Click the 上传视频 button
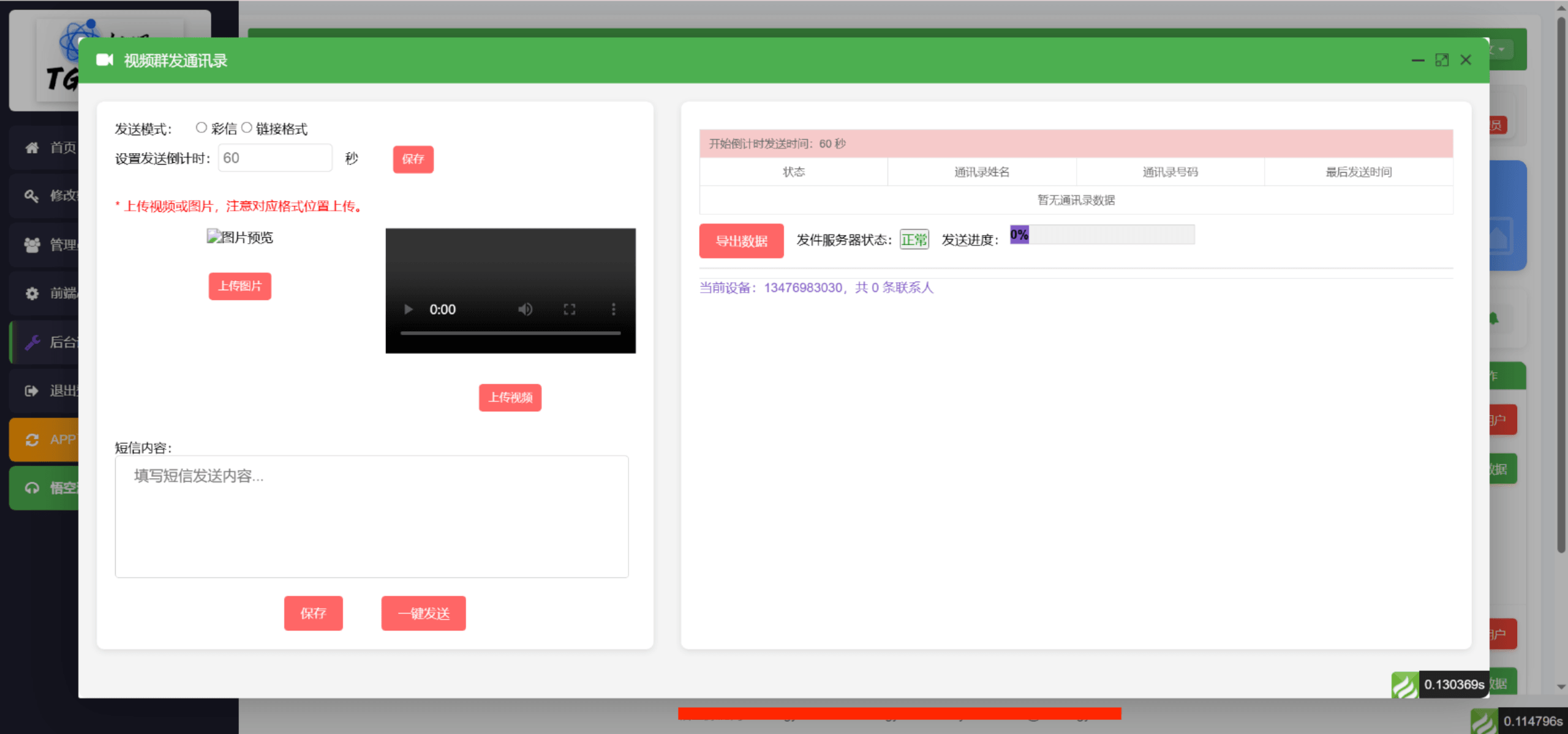 [x=510, y=398]
